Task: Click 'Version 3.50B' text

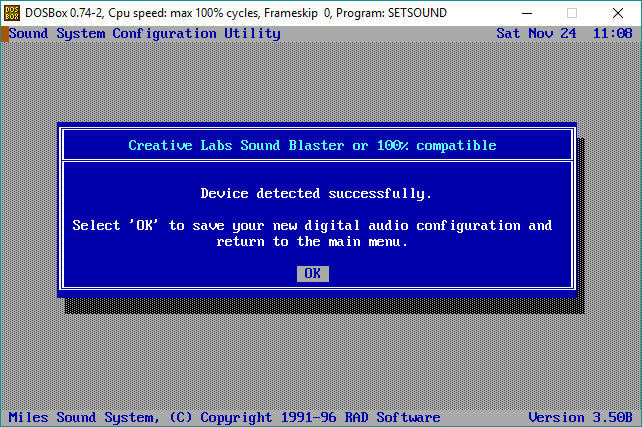Action: 581,417
